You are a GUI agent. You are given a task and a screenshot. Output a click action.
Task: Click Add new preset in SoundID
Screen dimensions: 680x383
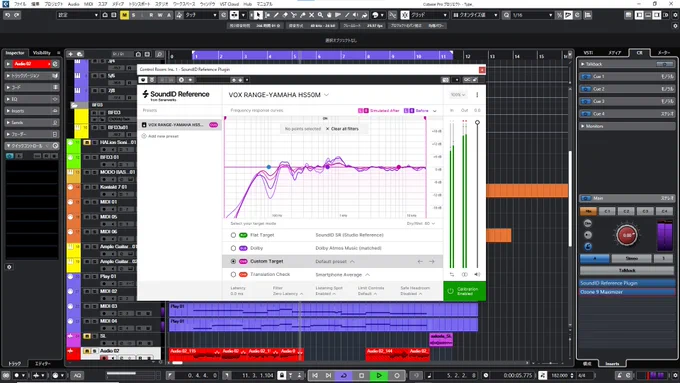[160, 136]
